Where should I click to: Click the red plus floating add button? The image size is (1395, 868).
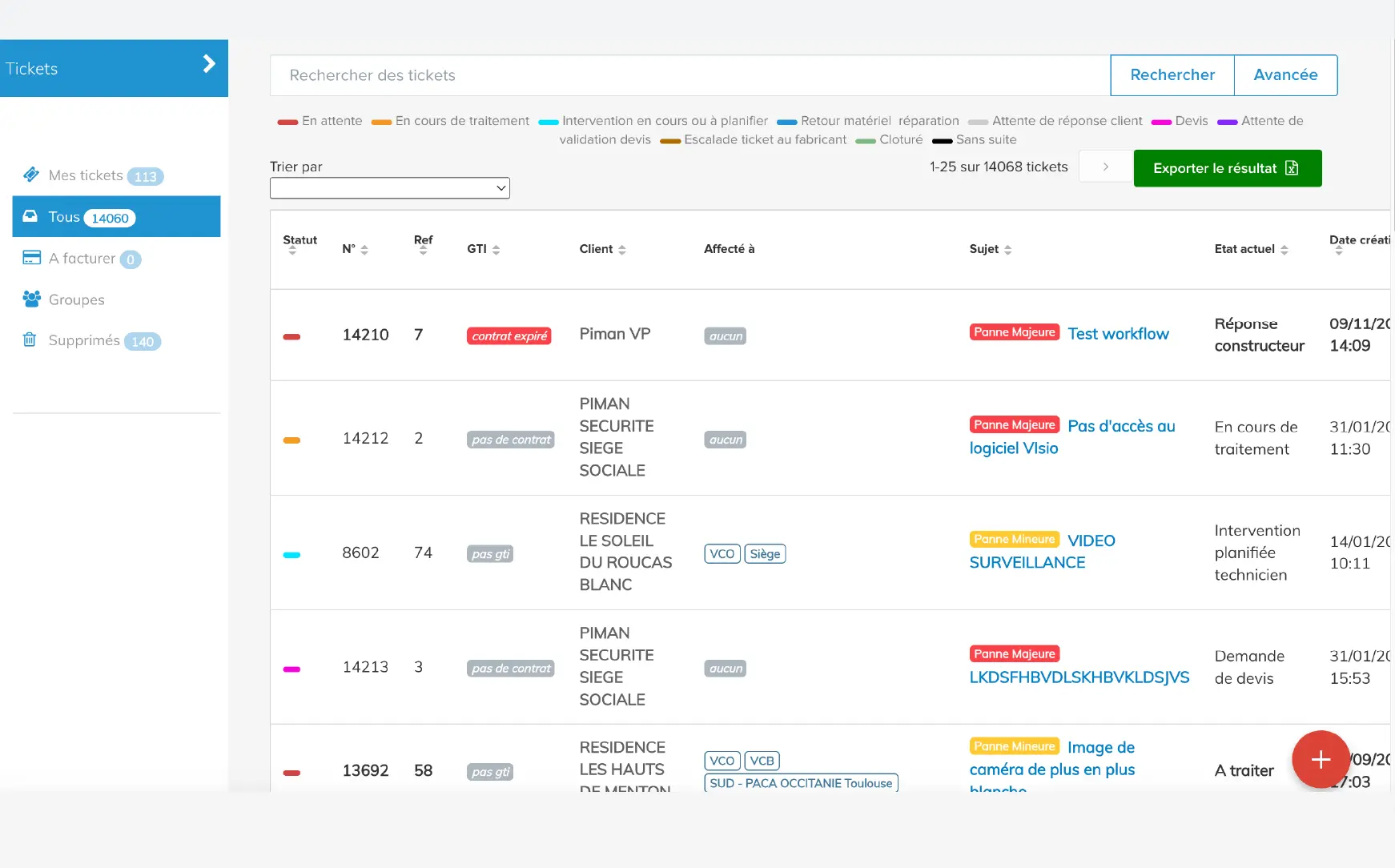pos(1320,759)
